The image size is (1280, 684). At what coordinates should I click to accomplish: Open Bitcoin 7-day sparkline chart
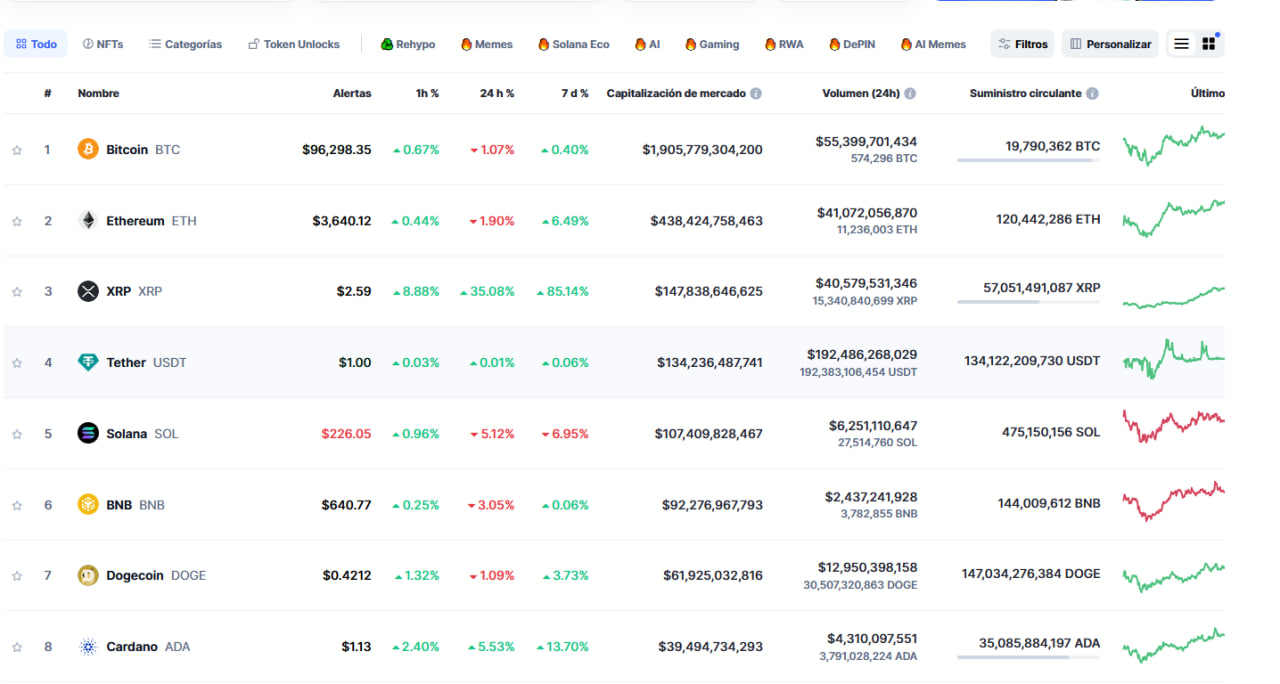pyautogui.click(x=1173, y=146)
